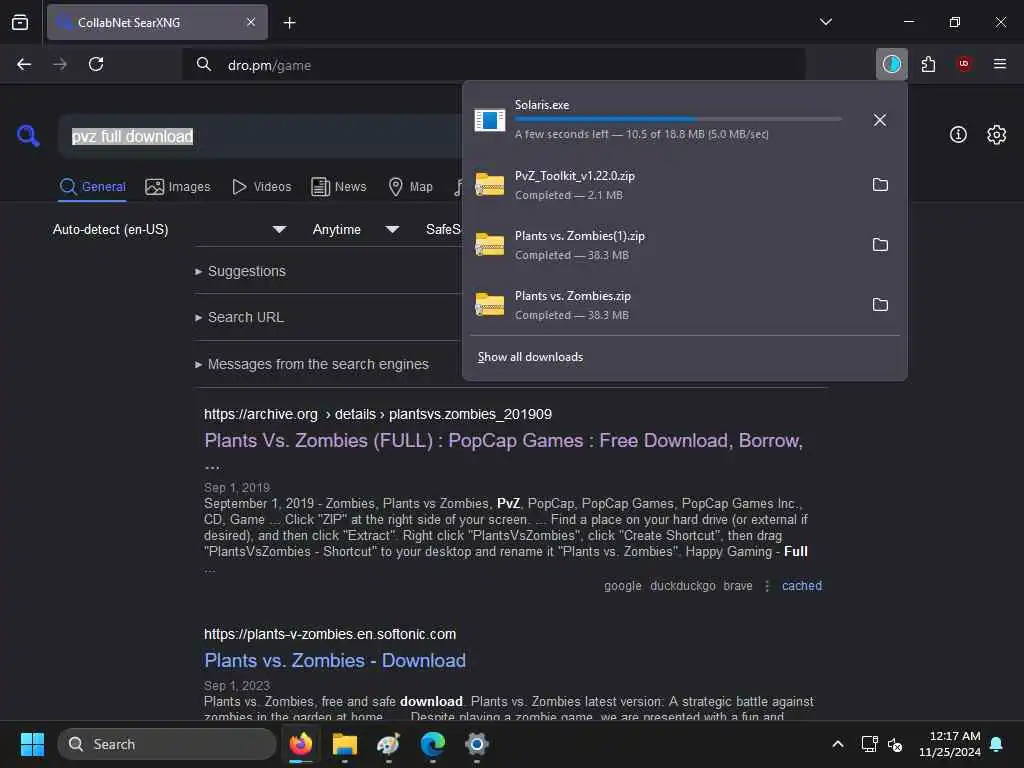Open the Anytime time range dropdown

coord(355,229)
